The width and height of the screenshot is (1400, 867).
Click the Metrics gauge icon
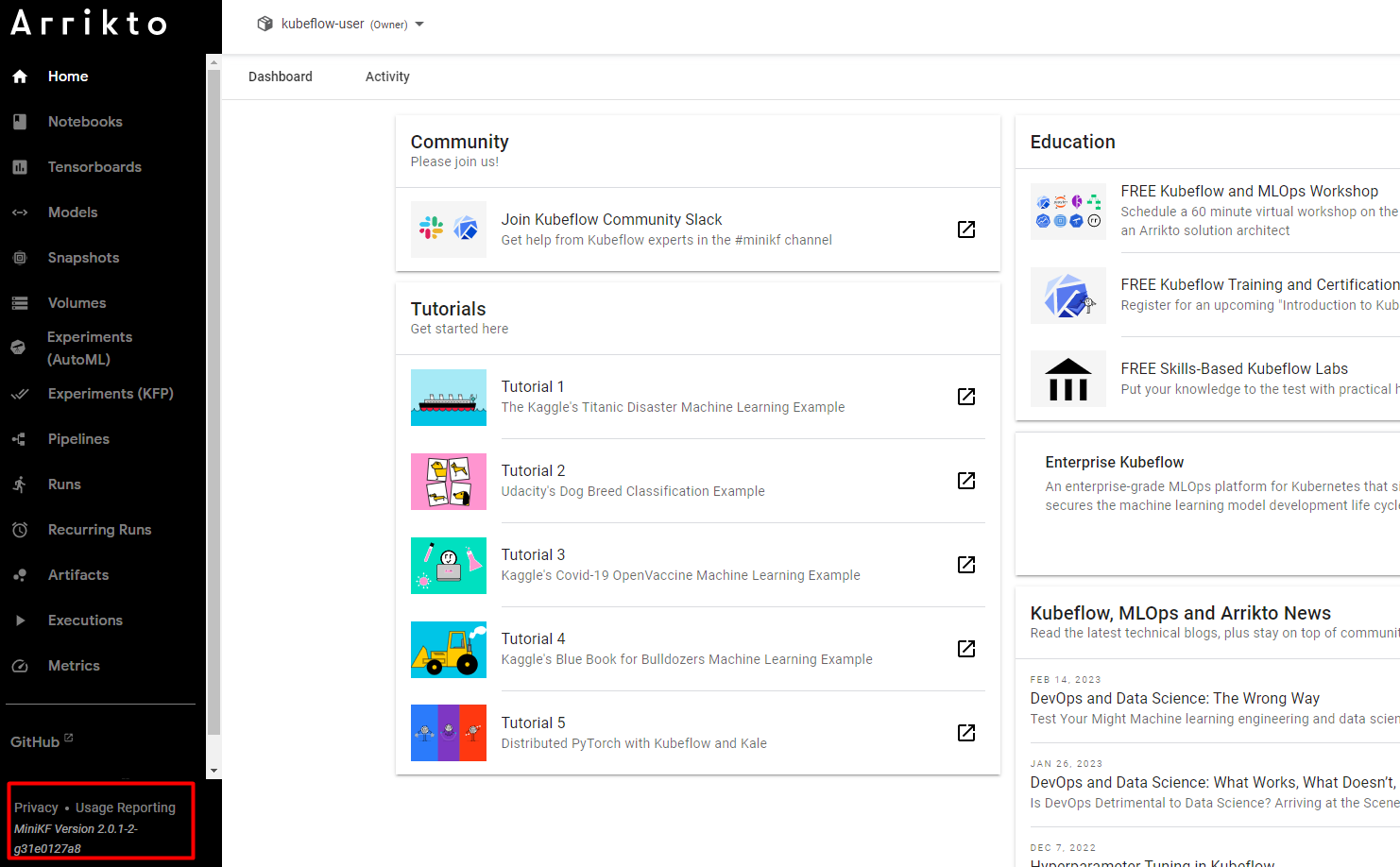20,666
